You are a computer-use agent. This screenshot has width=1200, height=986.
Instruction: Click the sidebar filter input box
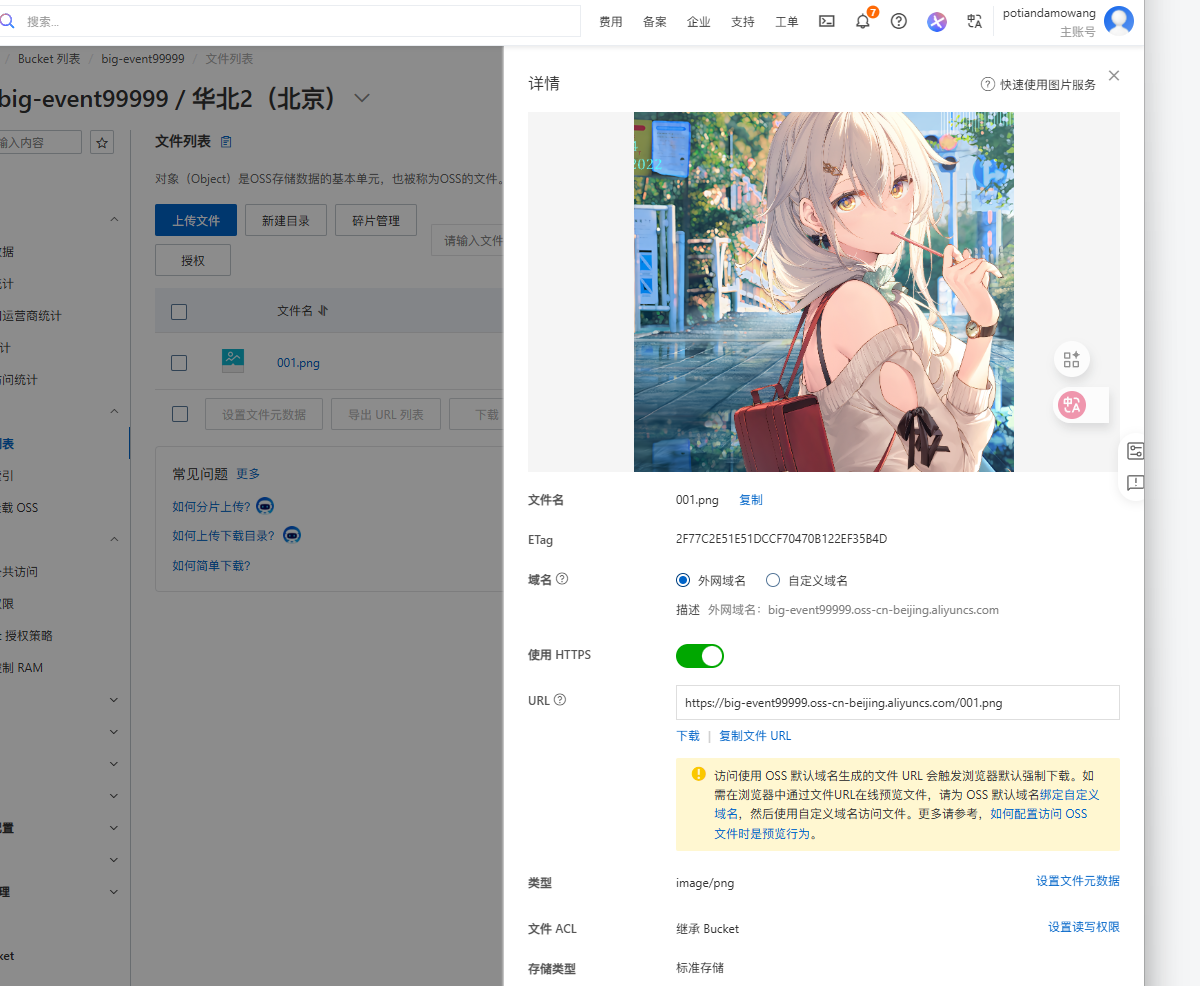(41, 142)
